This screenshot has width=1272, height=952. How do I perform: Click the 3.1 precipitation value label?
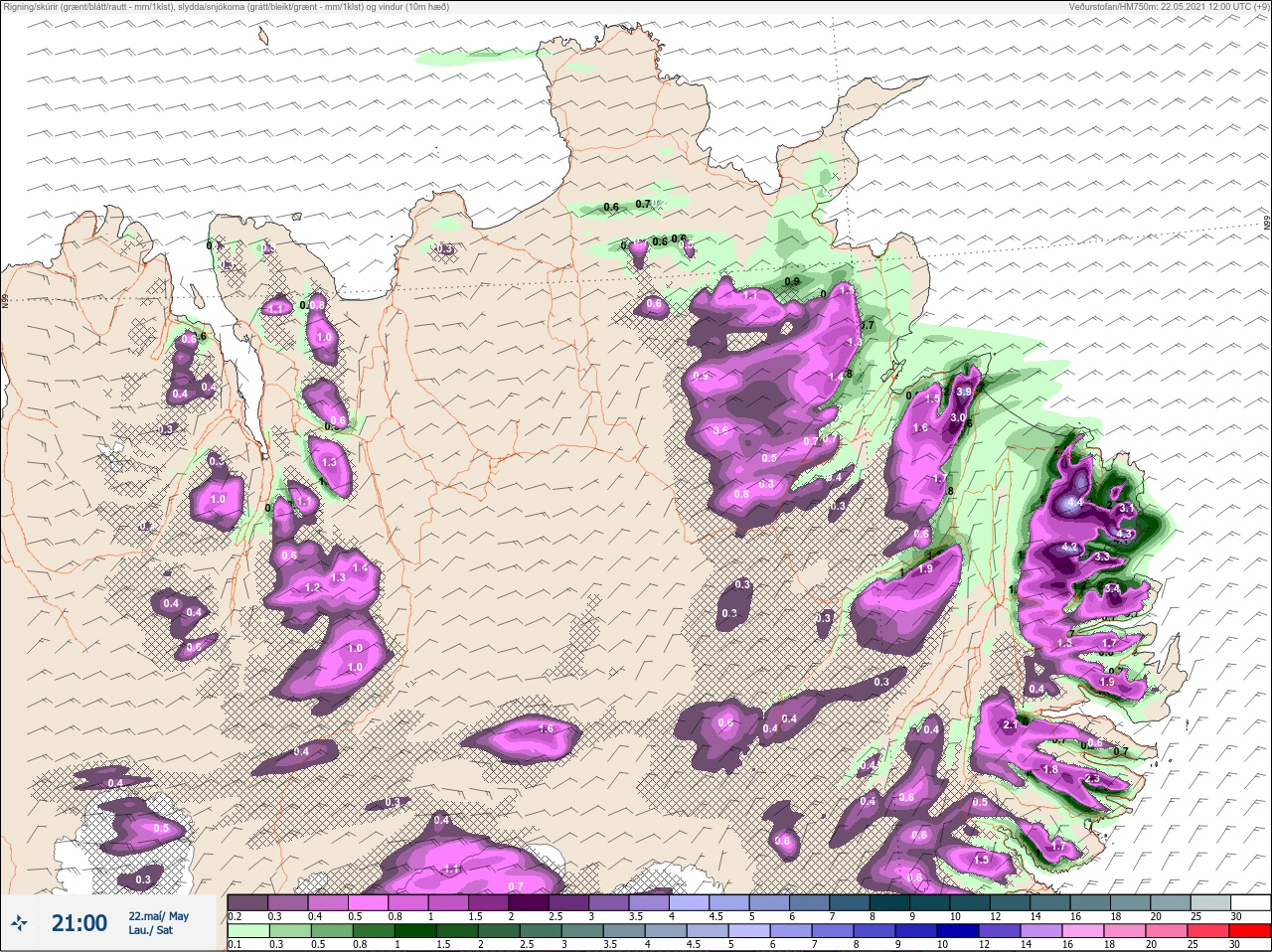(1127, 508)
